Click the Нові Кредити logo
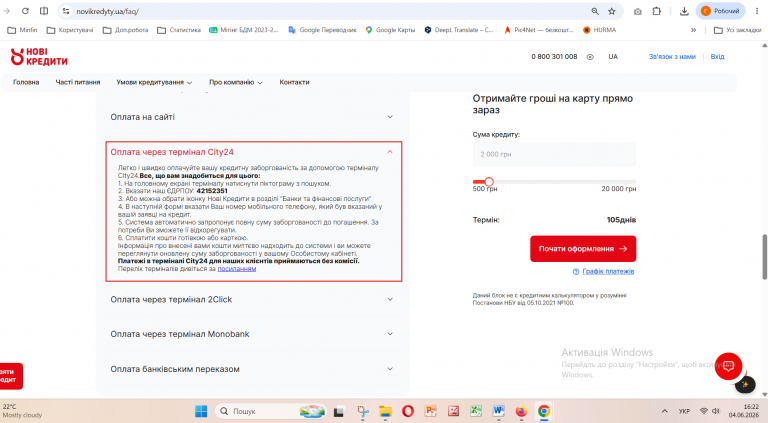 pyautogui.click(x=39, y=57)
